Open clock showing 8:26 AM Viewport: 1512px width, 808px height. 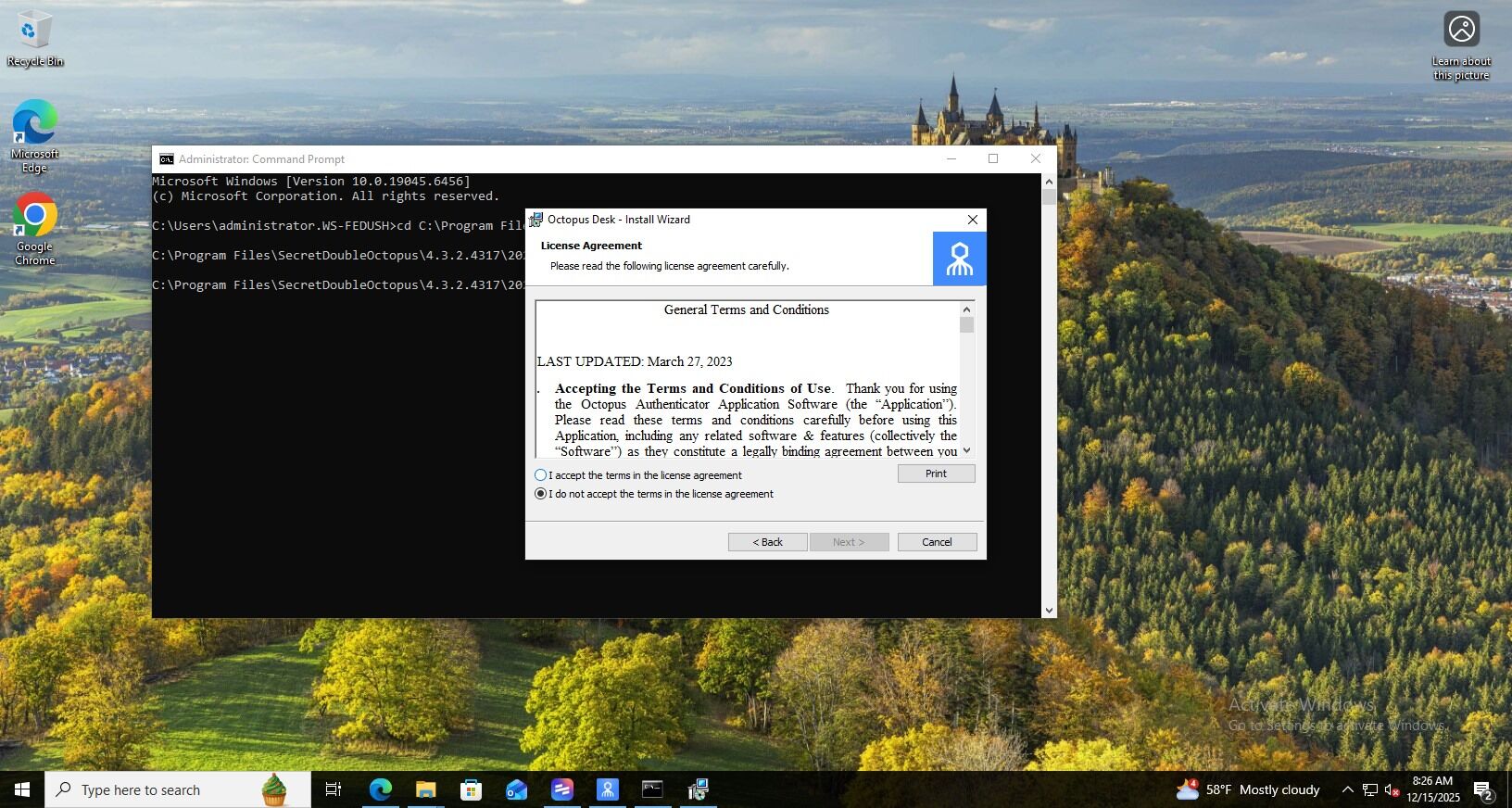coord(1432,789)
